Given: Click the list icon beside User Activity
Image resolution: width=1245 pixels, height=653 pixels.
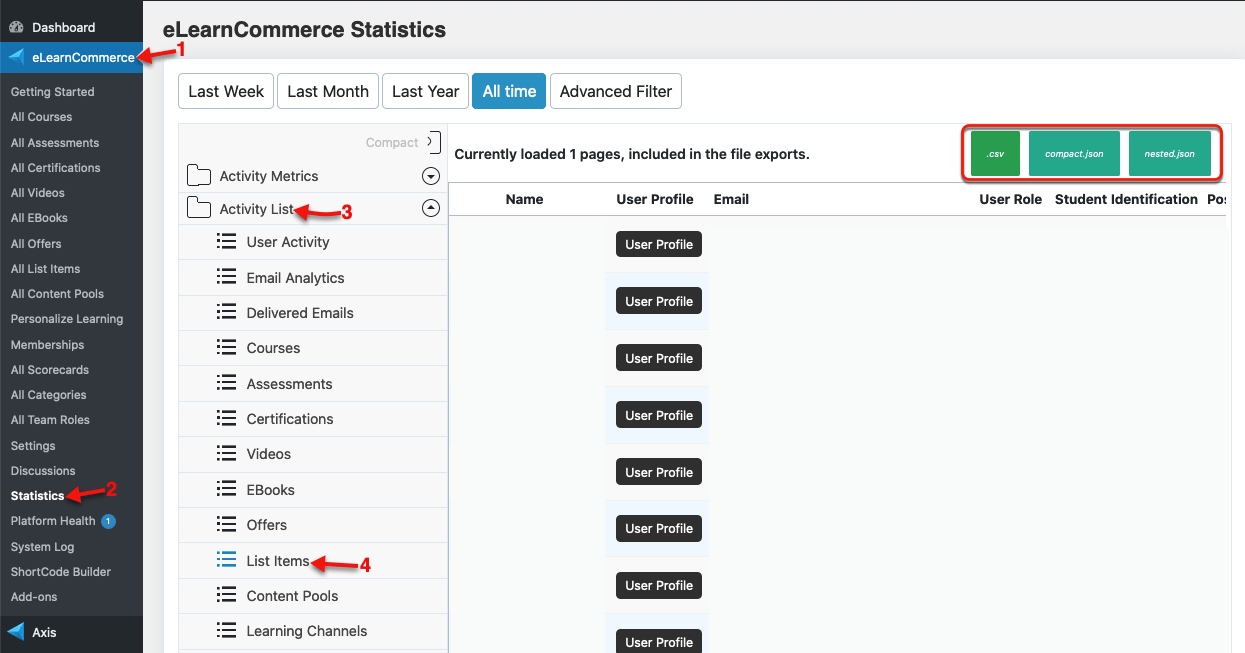Looking at the screenshot, I should click(226, 242).
